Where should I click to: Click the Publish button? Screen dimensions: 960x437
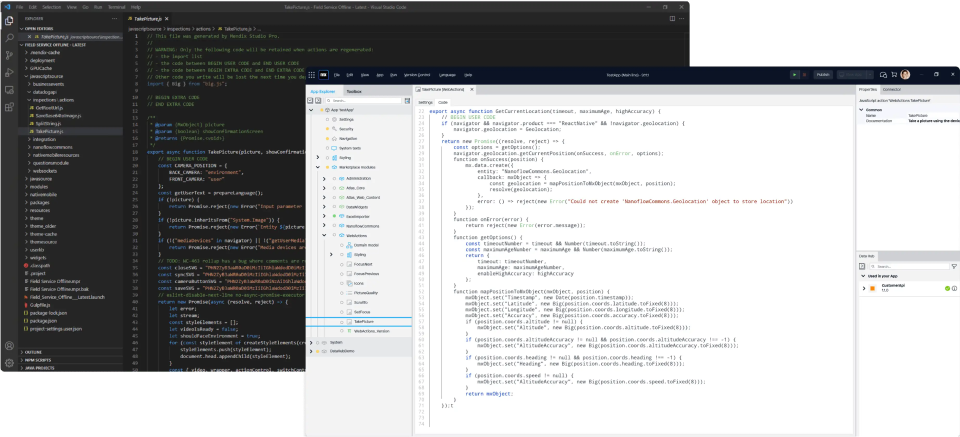pyautogui.click(x=823, y=74)
